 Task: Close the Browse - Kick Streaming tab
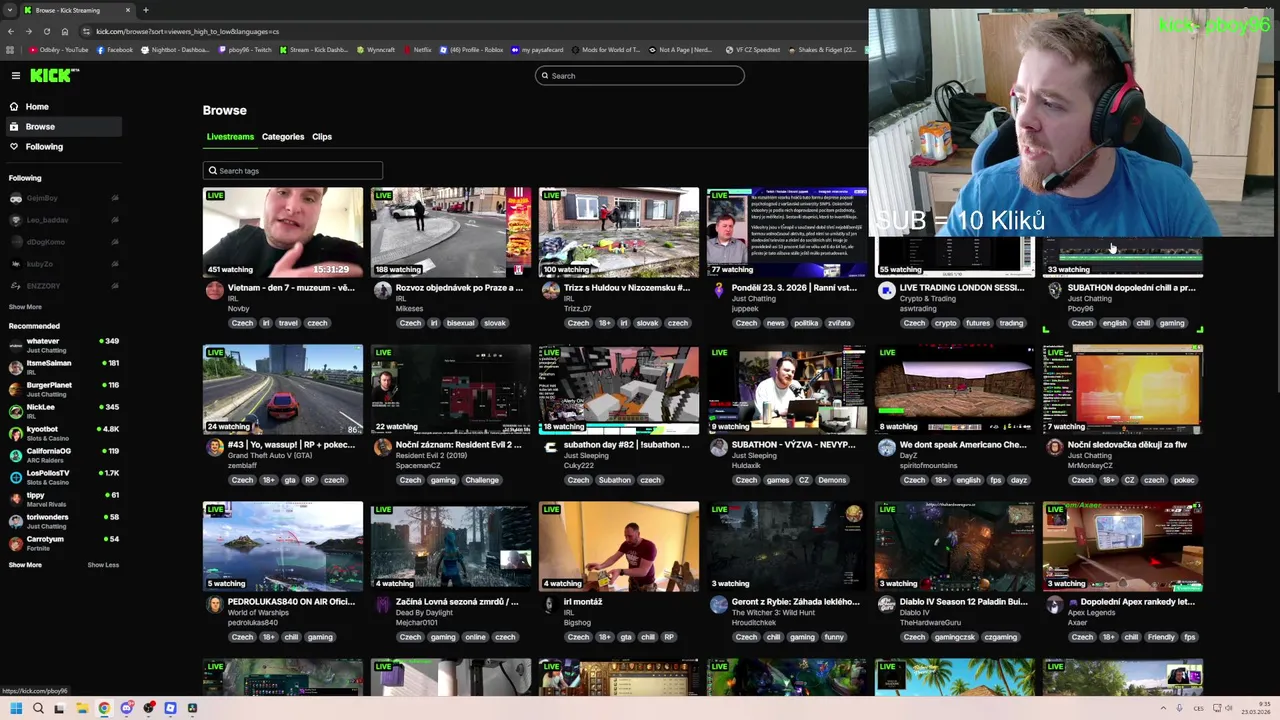pyautogui.click(x=128, y=10)
